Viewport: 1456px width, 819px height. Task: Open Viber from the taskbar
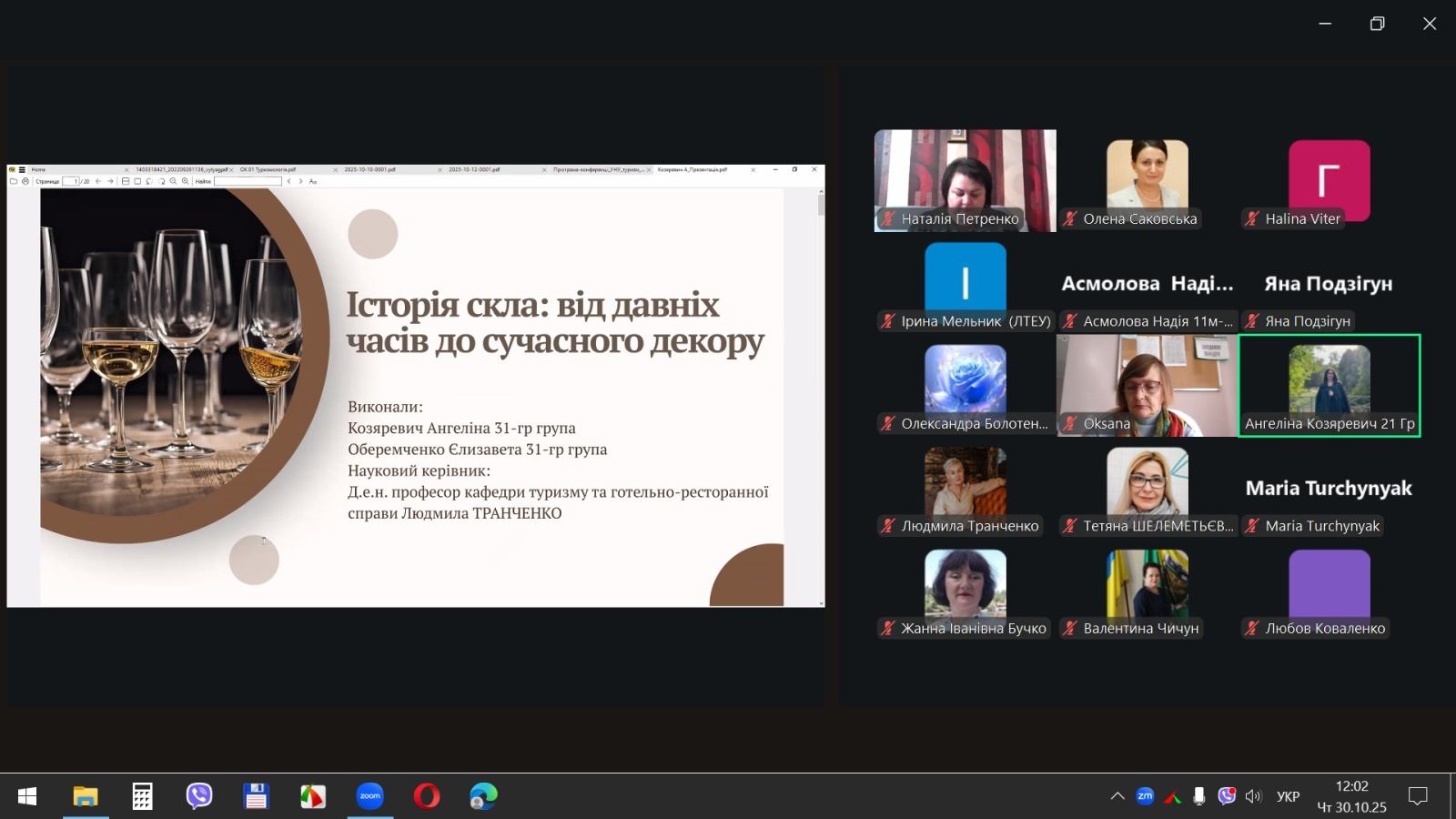(x=198, y=796)
